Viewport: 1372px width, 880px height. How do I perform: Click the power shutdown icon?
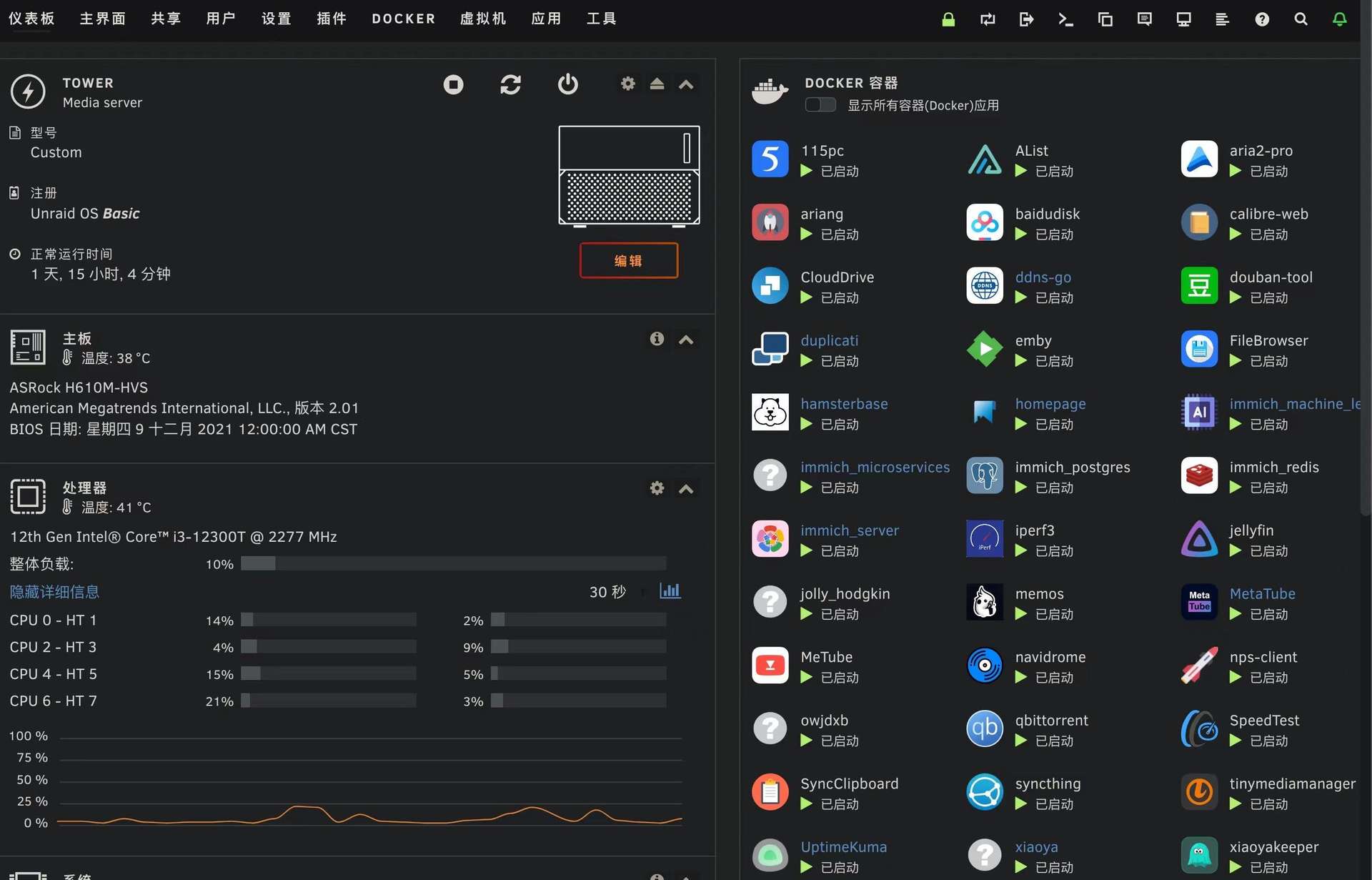click(567, 84)
